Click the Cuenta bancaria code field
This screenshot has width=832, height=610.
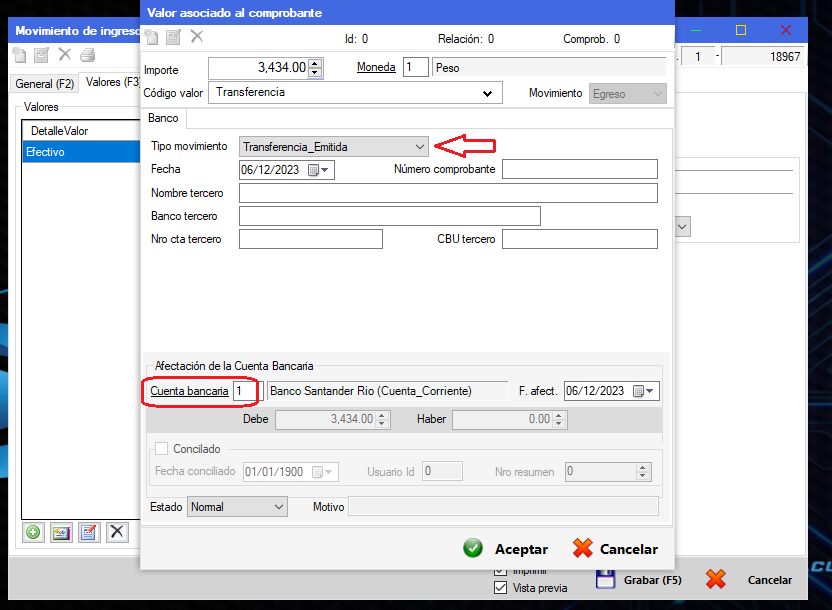pyautogui.click(x=248, y=391)
